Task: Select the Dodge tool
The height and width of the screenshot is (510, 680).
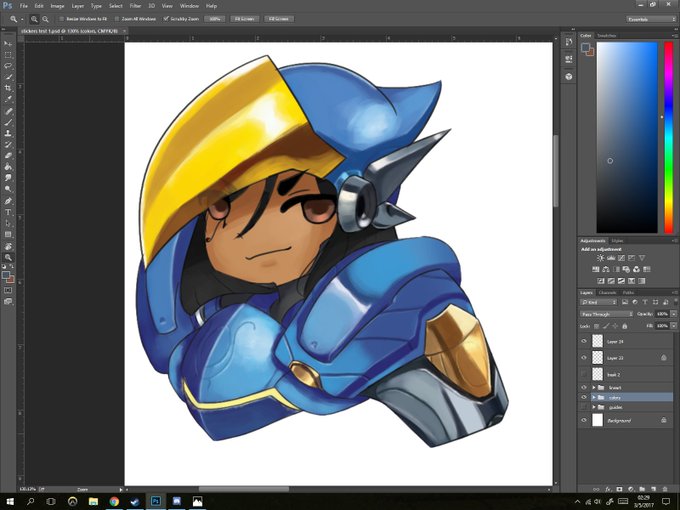Action: 8,189
